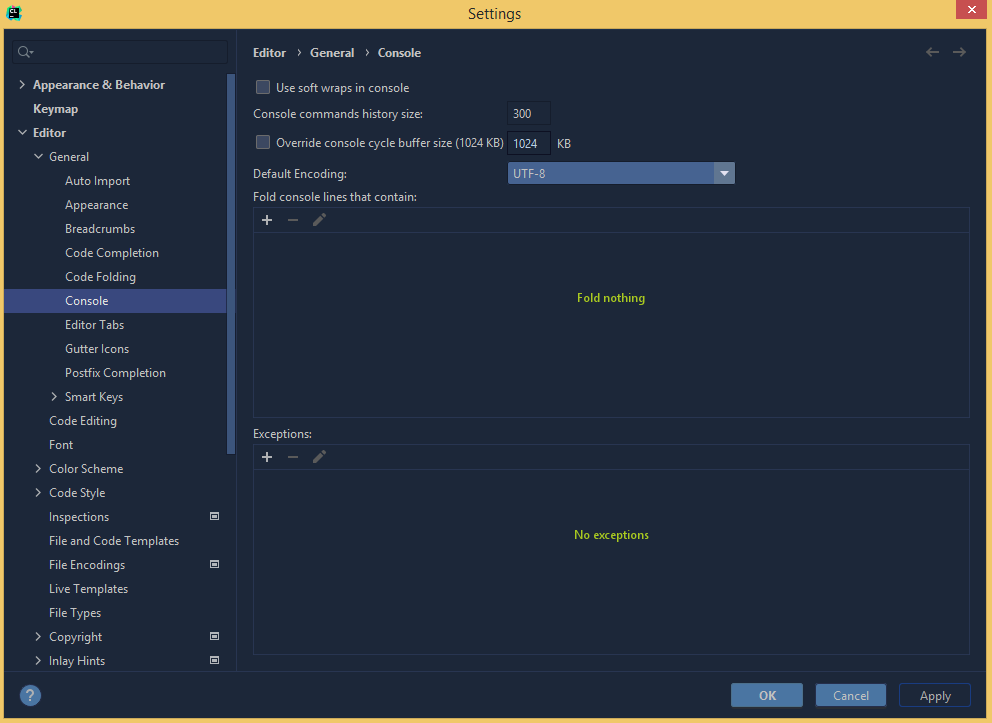The image size is (992, 723).
Task: Click the Console commands history size field
Action: click(529, 114)
